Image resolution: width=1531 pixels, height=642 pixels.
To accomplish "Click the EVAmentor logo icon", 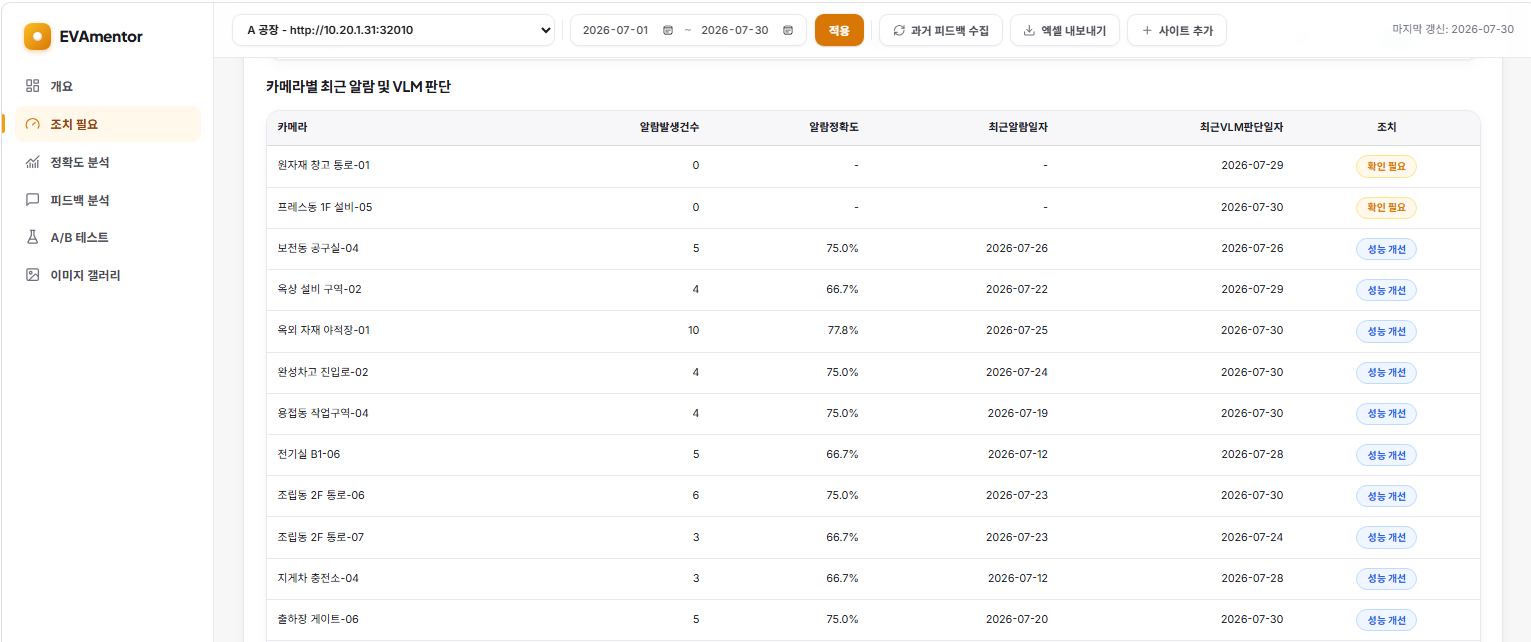I will (37, 36).
